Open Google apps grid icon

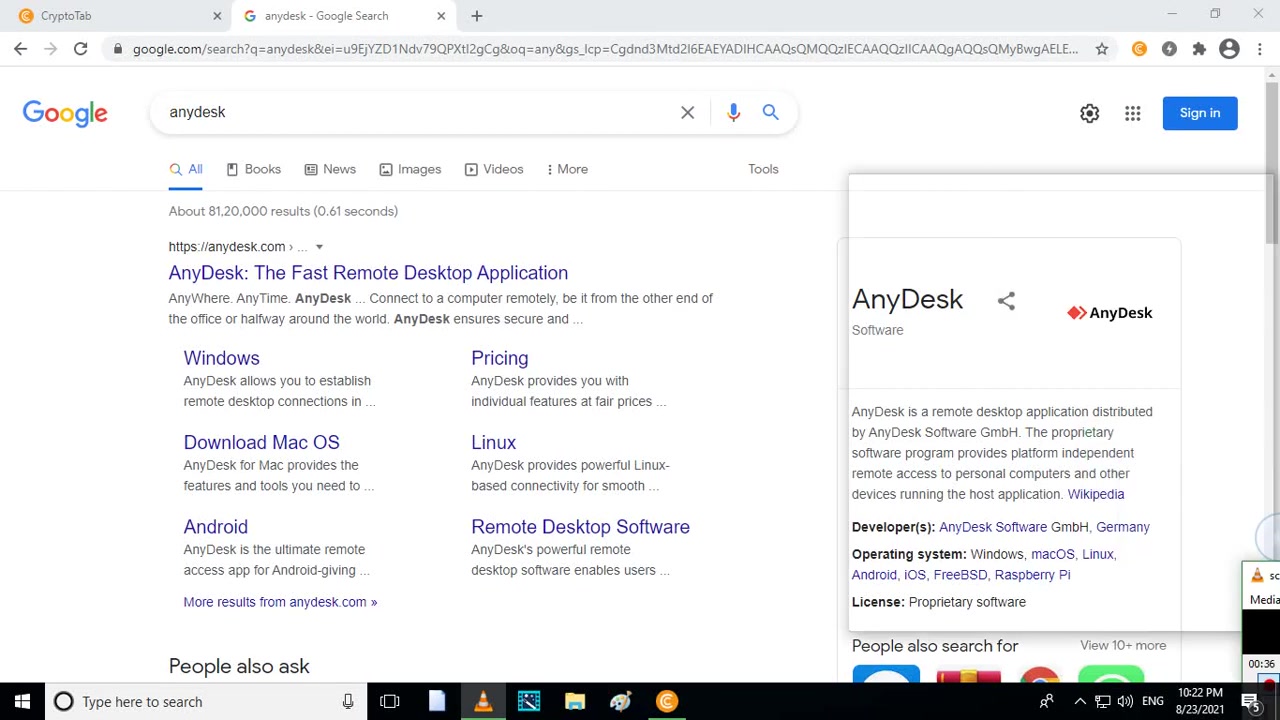[1132, 113]
